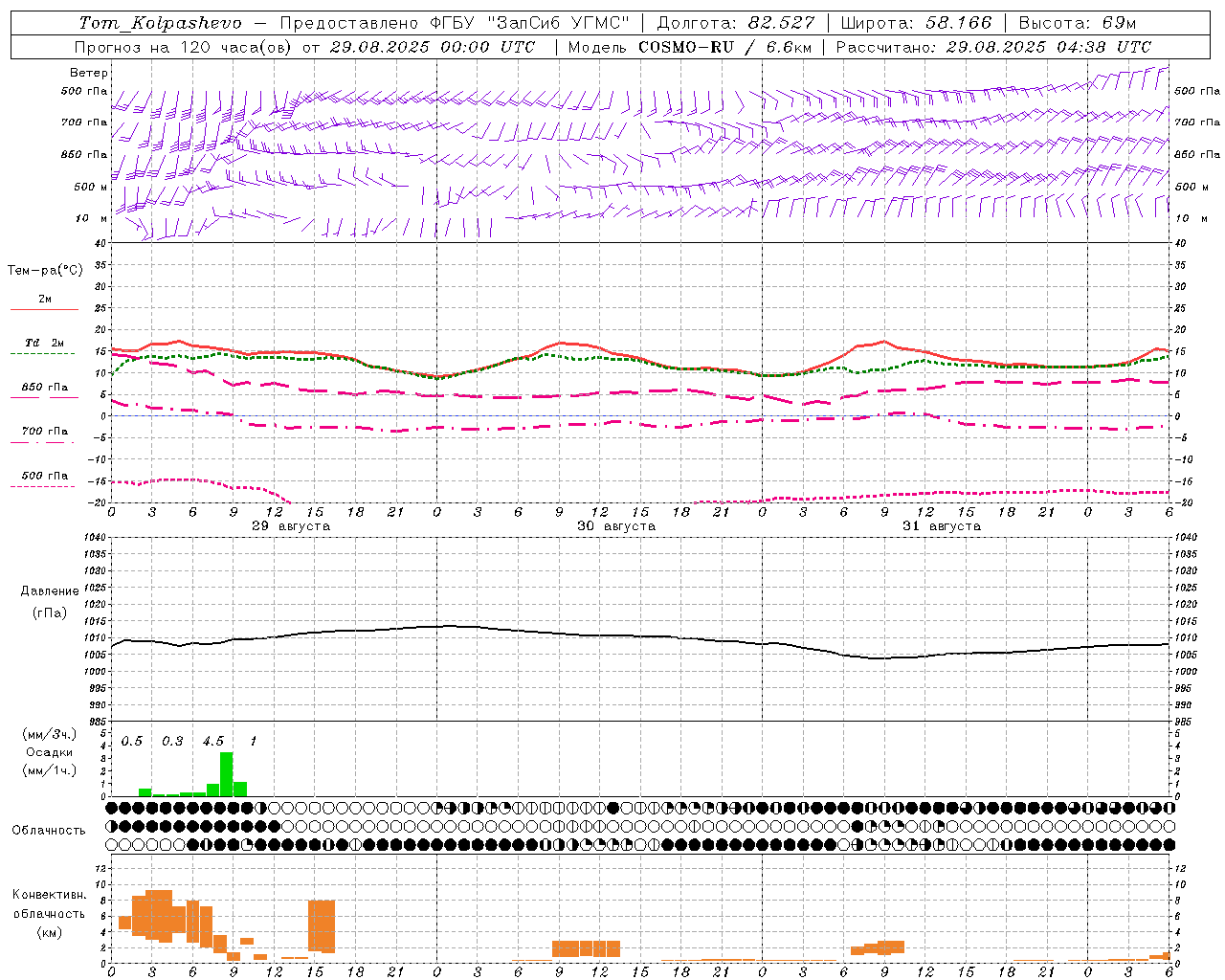The image size is (1225, 980).
Task: Click the tallest green precipitation bar
Action: click(x=227, y=774)
